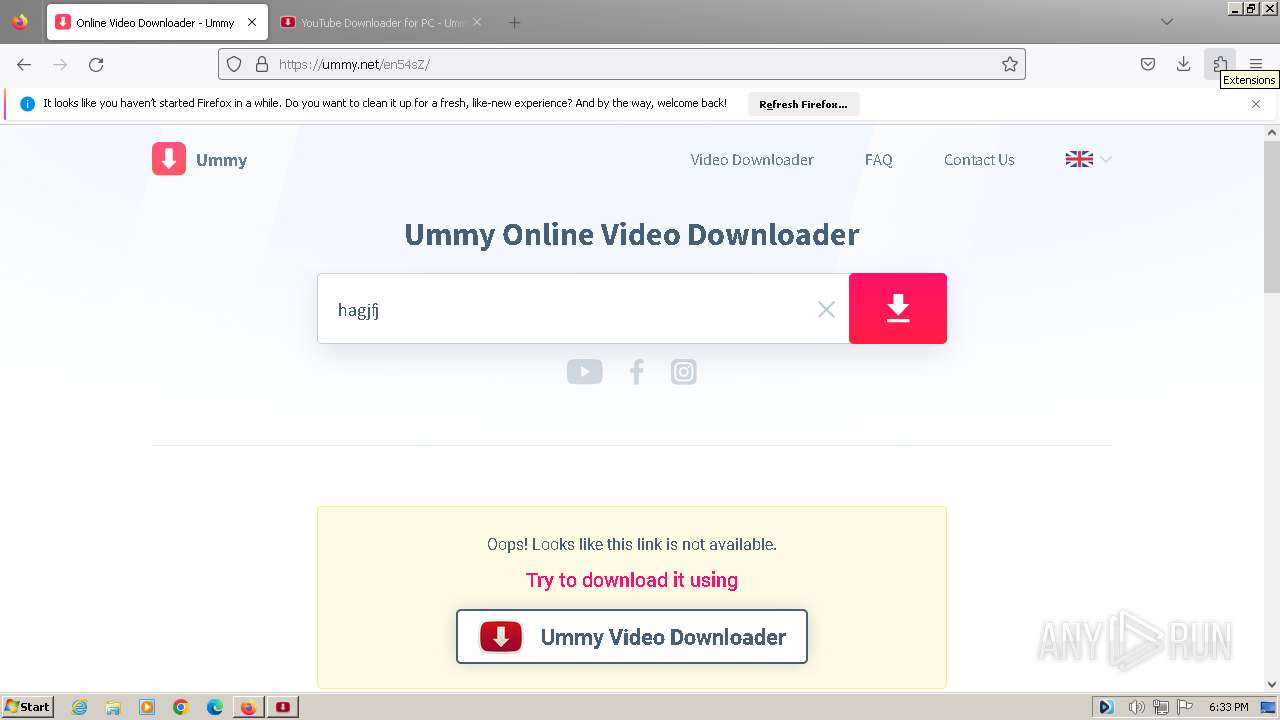
Task: Click the scrollbar down arrow
Action: (x=1272, y=685)
